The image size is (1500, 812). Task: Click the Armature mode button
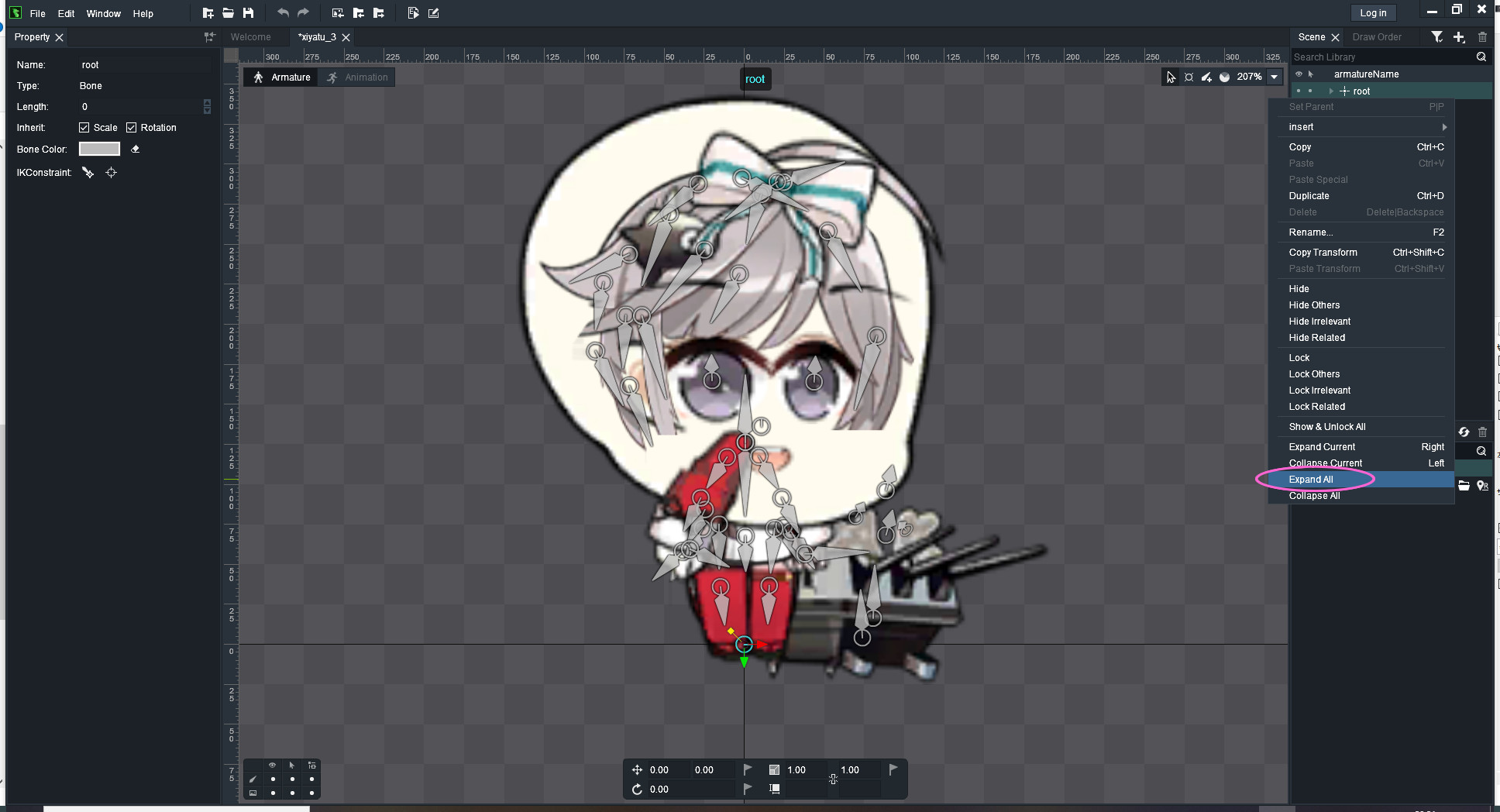282,77
